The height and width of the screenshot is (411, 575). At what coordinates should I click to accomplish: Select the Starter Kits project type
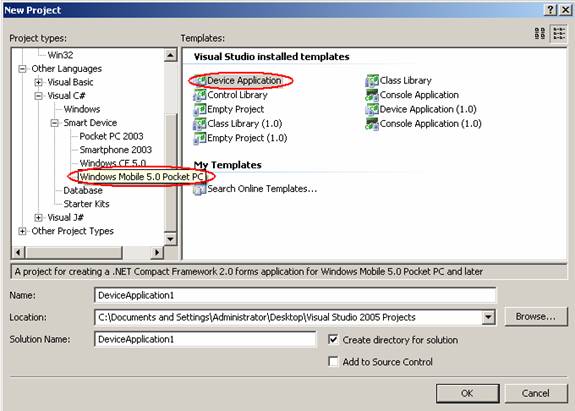tap(86, 204)
